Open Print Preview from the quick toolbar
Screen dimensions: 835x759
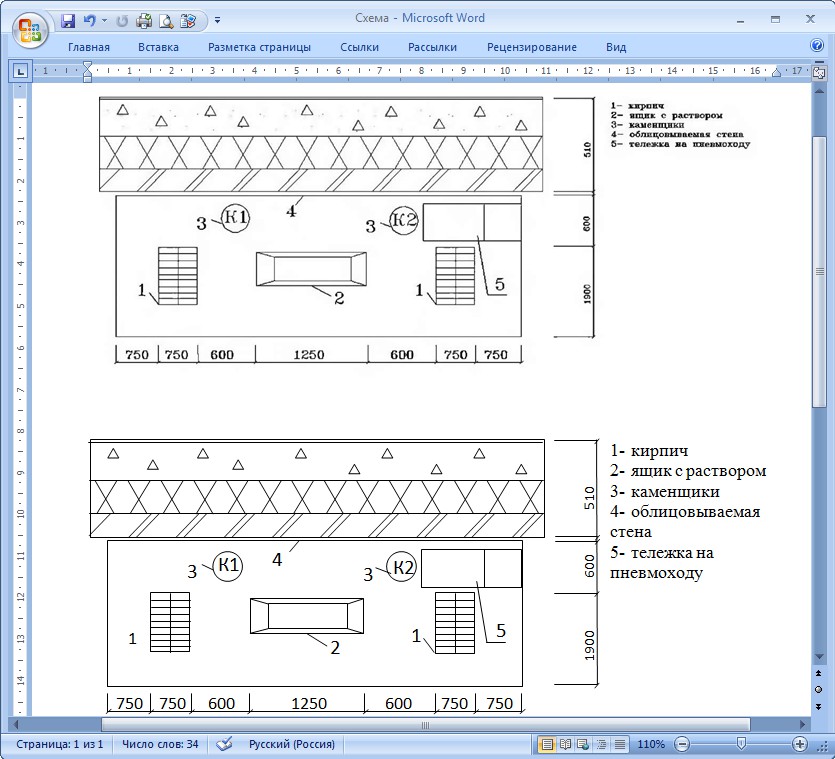(166, 21)
